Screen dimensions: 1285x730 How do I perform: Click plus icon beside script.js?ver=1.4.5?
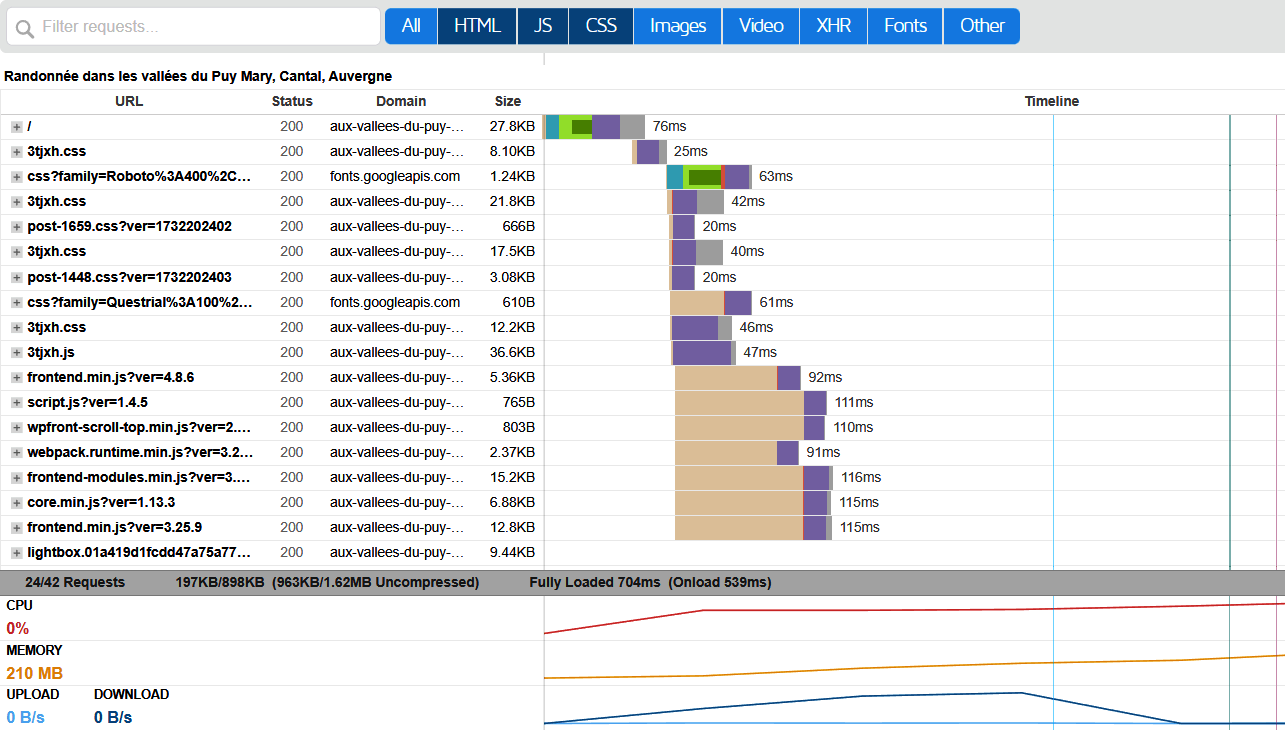(x=16, y=402)
